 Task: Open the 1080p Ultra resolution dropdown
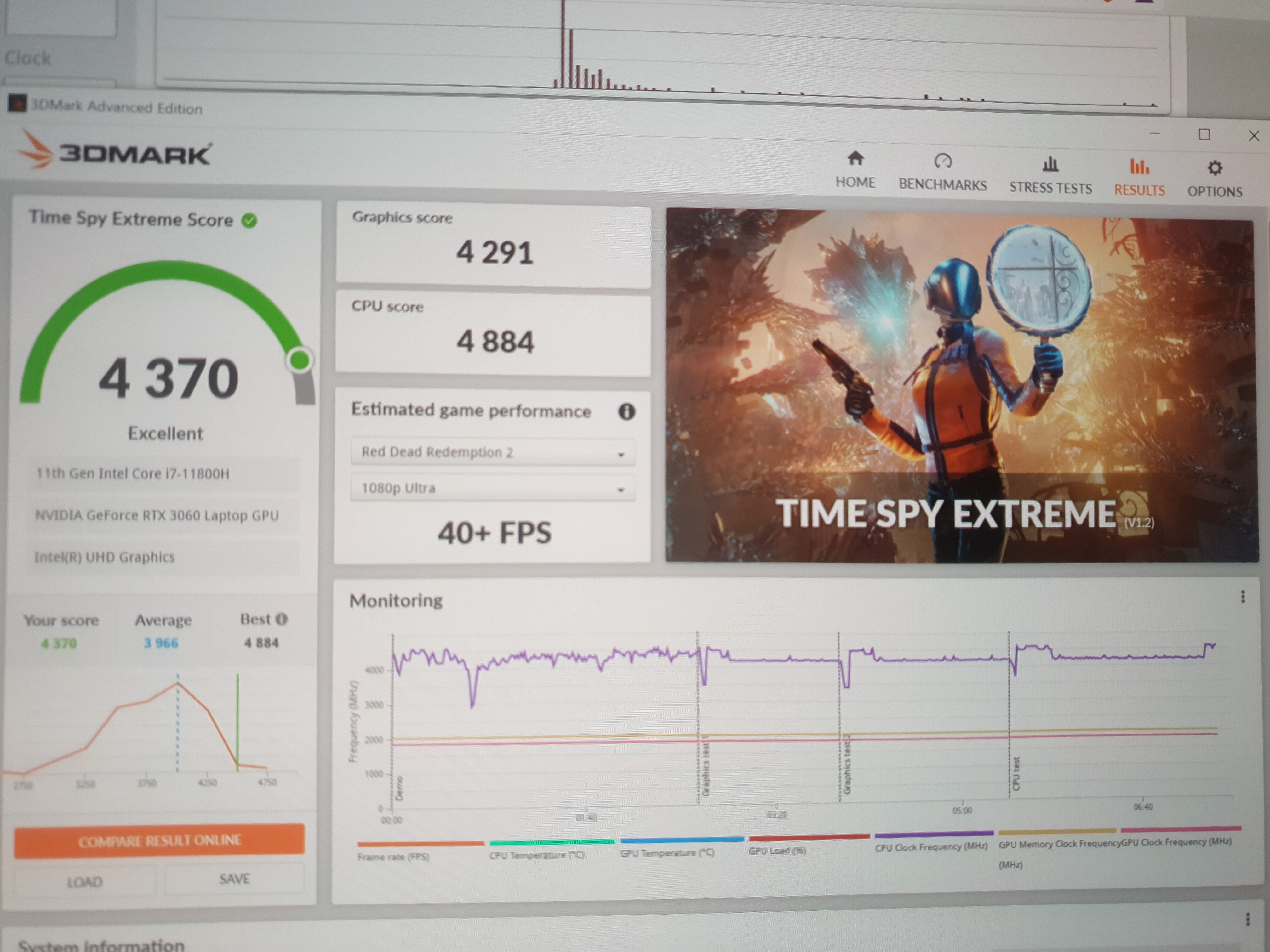pos(493,488)
